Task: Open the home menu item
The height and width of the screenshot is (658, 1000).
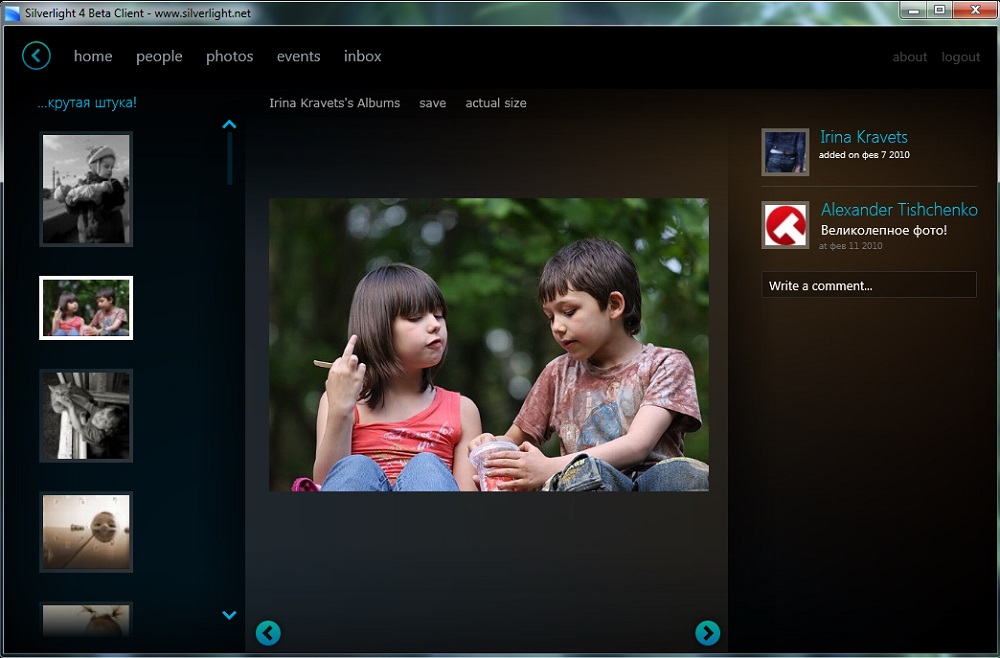Action: coord(93,57)
